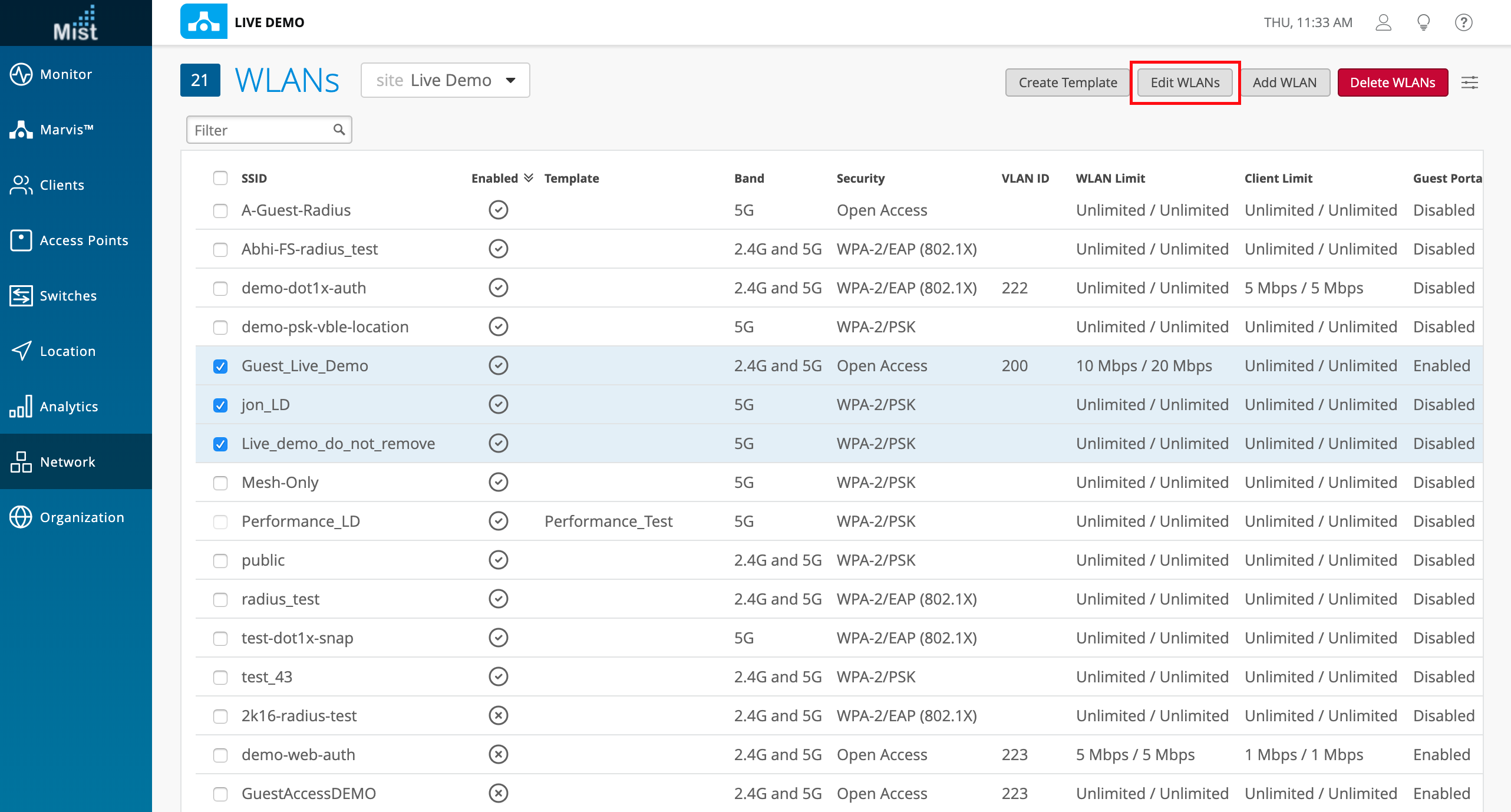Click the Marvis logo beside LIVE DEMO
Image resolution: width=1511 pixels, height=812 pixels.
(203, 22)
